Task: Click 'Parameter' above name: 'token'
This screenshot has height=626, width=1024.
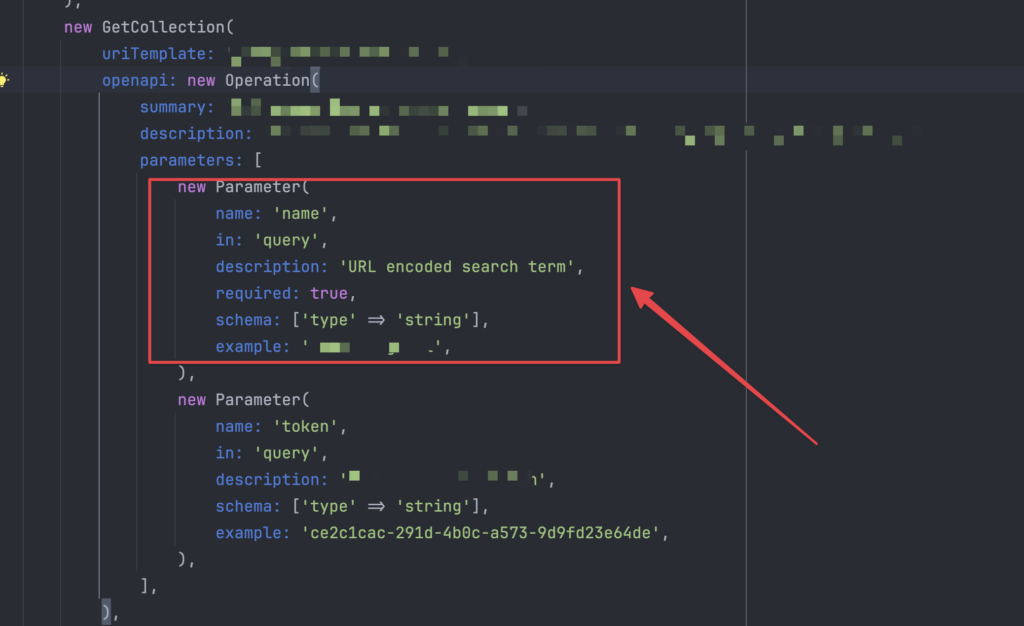Action: pyautogui.click(x=258, y=399)
